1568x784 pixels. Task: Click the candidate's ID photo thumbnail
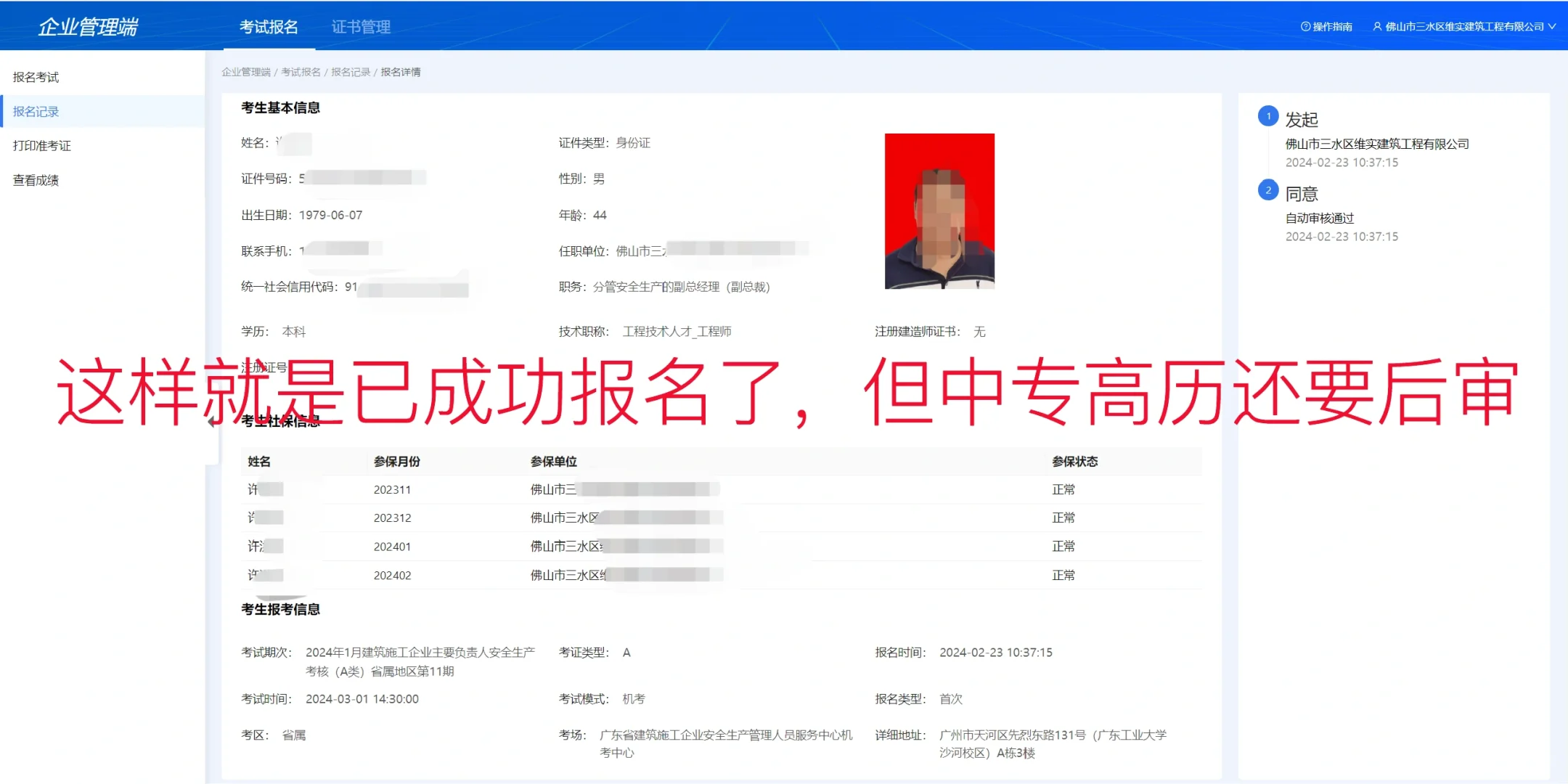[x=939, y=211]
